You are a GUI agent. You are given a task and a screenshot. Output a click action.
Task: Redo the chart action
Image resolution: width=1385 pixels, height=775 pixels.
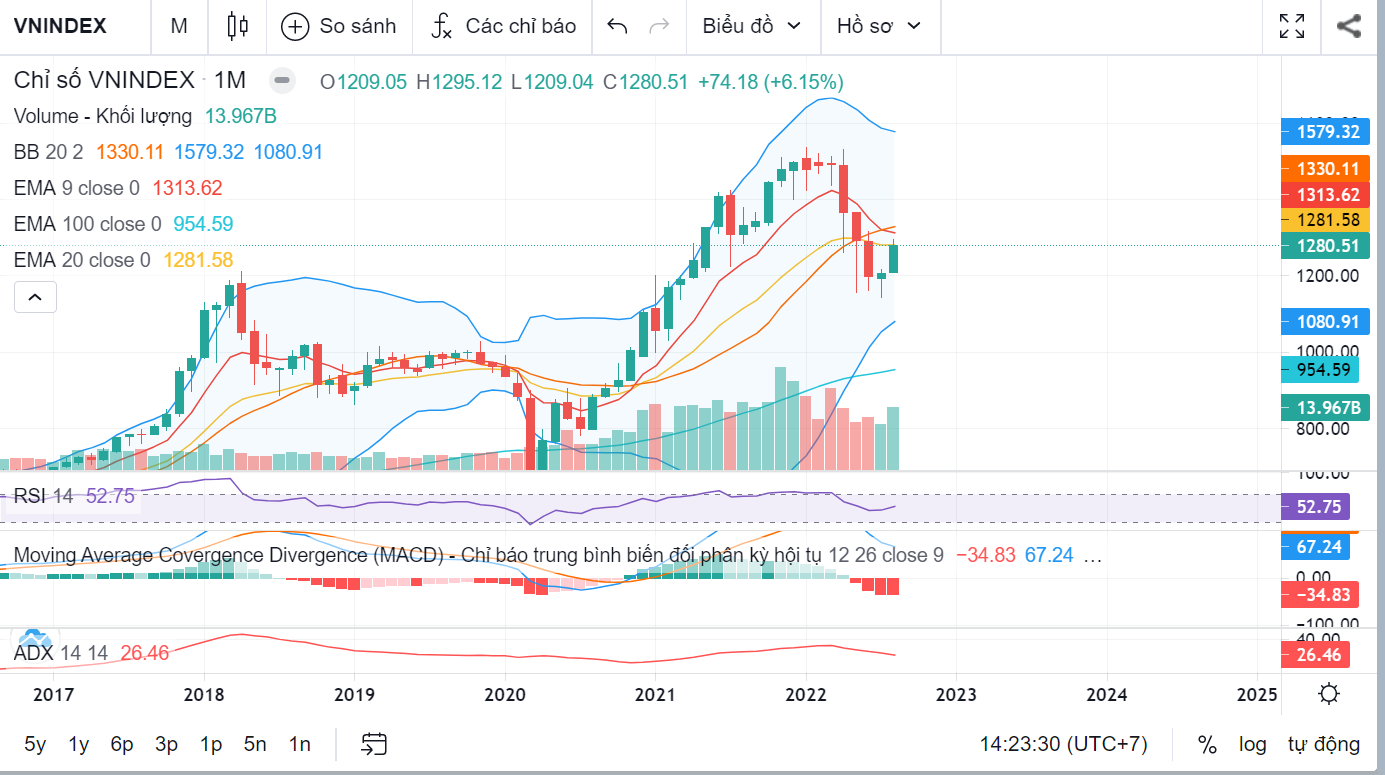point(659,26)
